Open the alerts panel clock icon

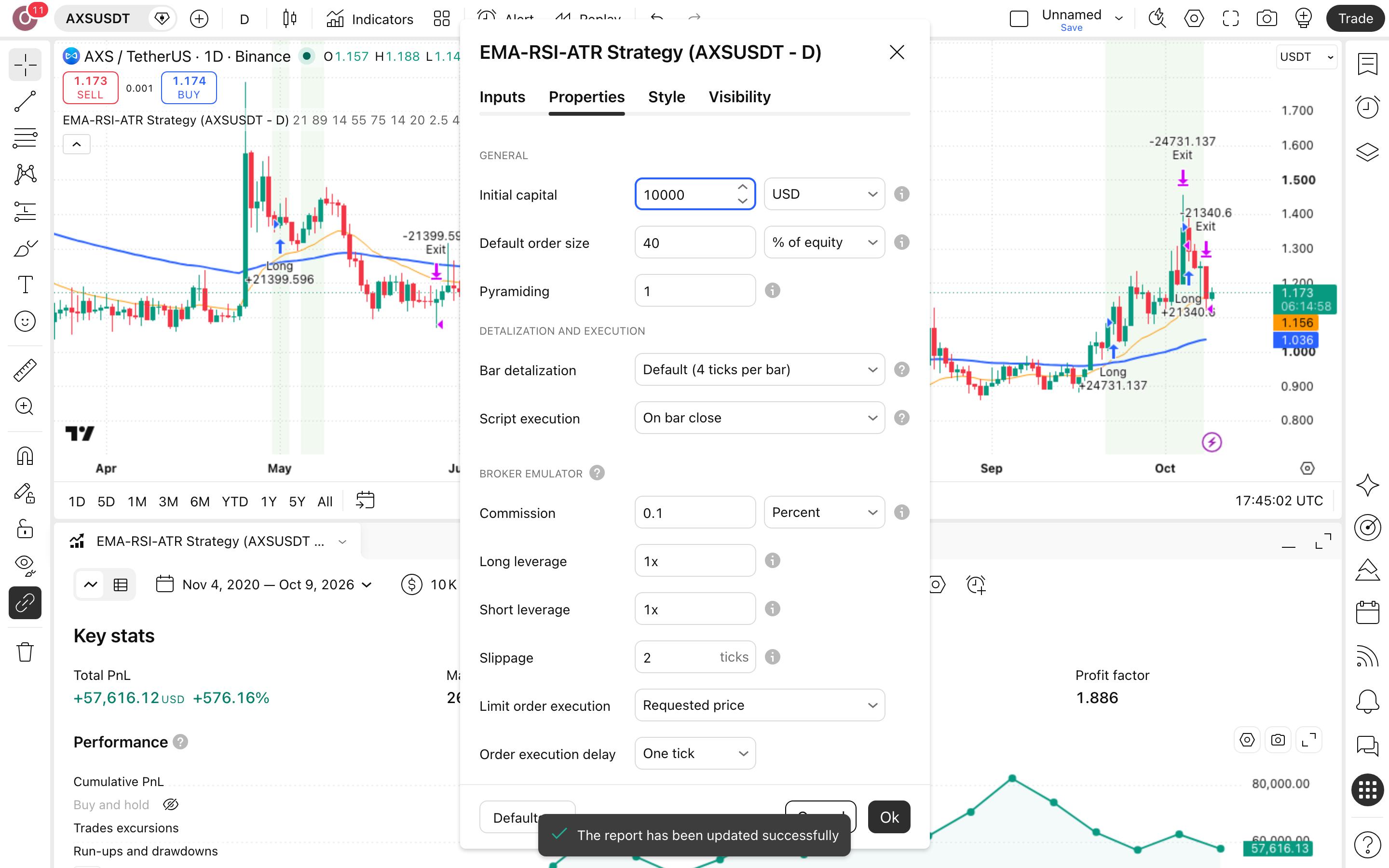[1368, 108]
